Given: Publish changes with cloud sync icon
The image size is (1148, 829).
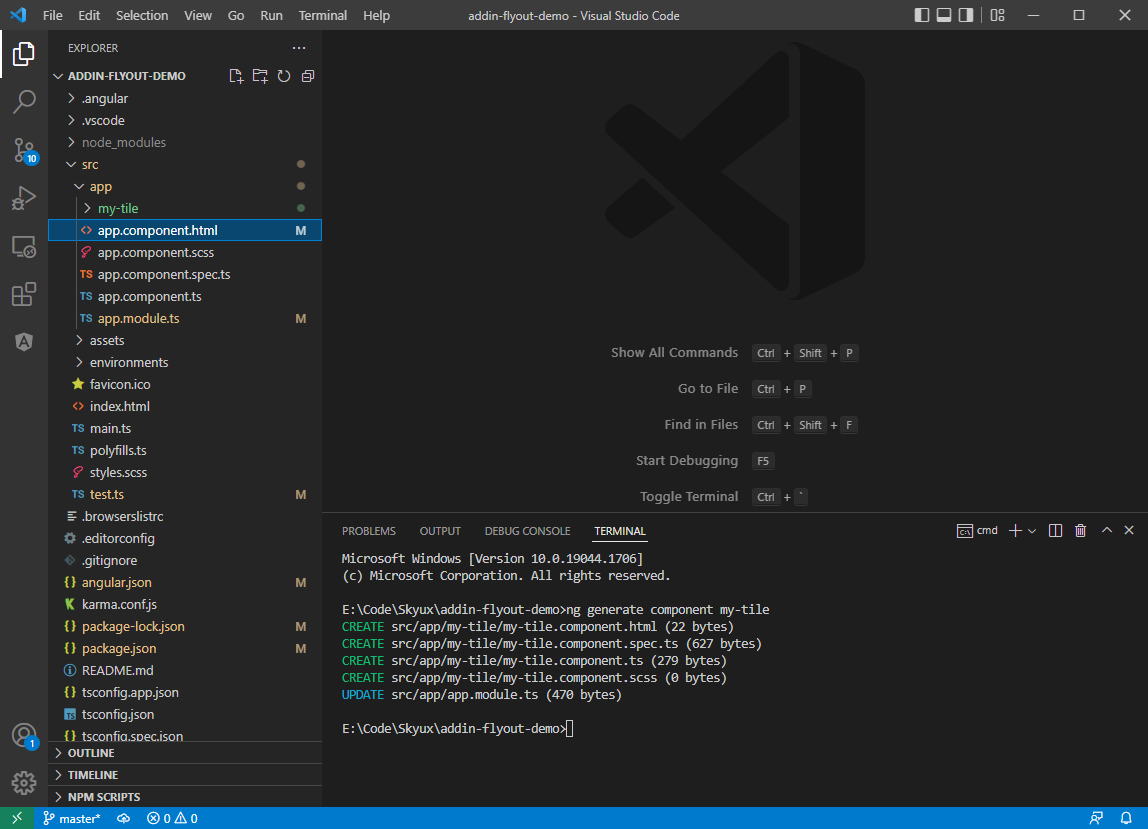Looking at the screenshot, I should (123, 818).
